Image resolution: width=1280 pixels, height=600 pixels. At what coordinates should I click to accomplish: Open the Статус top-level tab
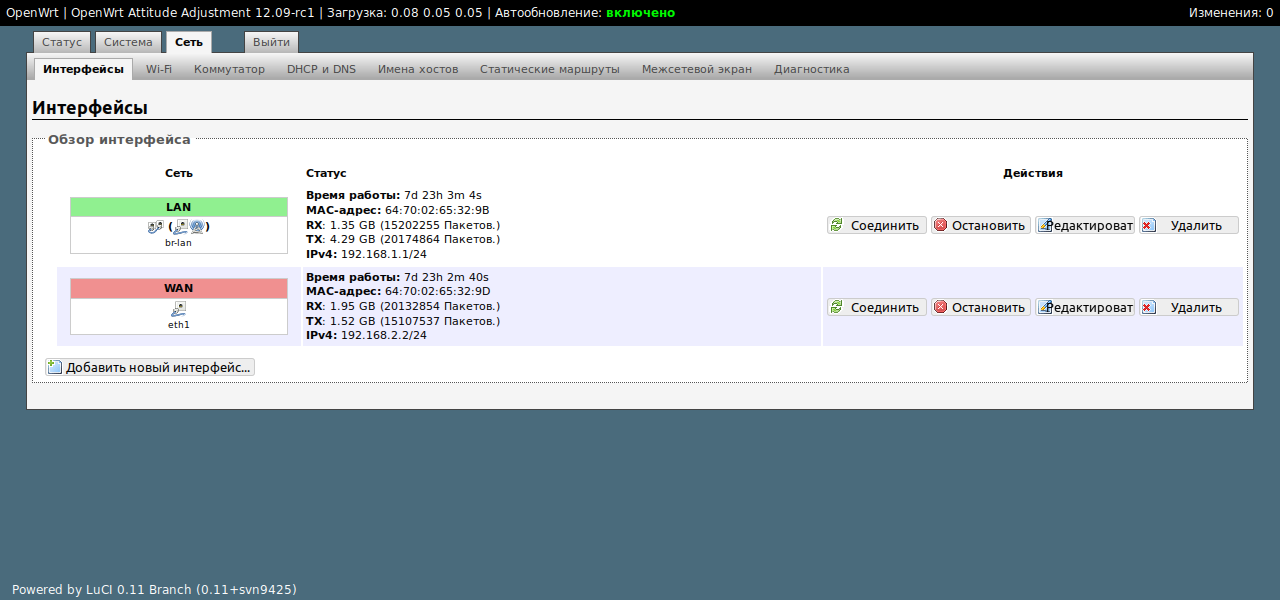pos(62,42)
